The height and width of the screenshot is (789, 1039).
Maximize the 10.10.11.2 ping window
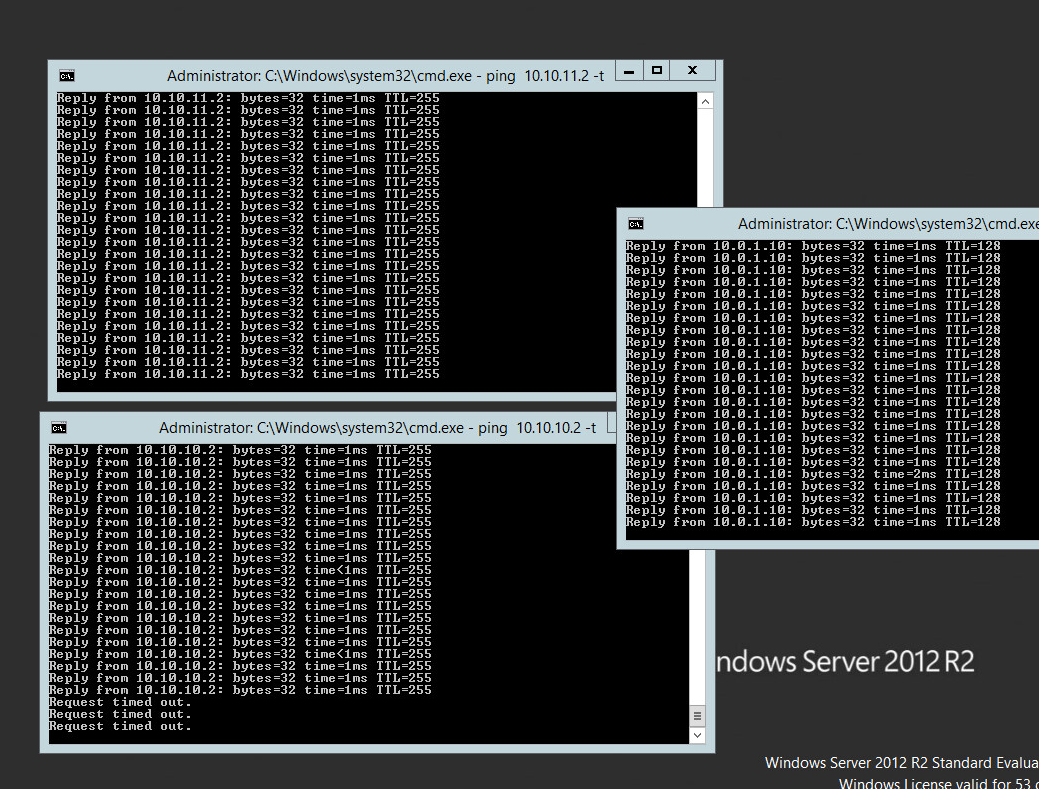tap(657, 70)
